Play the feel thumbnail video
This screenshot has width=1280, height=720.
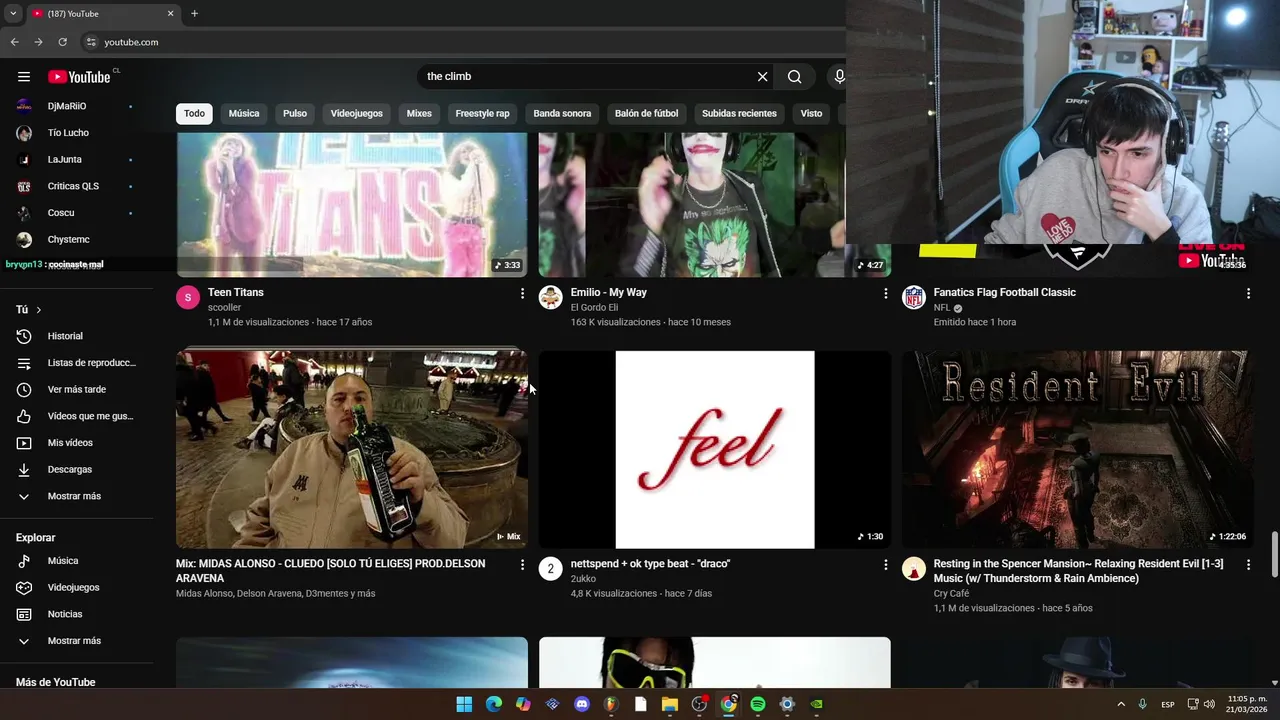tap(715, 450)
